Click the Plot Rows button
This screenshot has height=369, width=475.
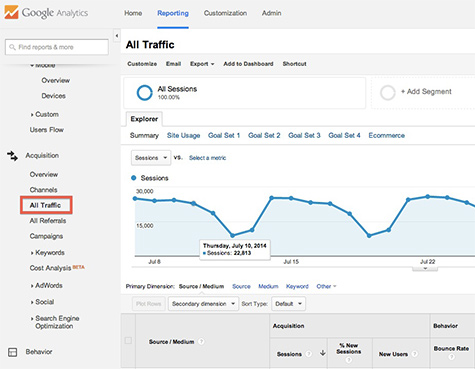coord(149,304)
